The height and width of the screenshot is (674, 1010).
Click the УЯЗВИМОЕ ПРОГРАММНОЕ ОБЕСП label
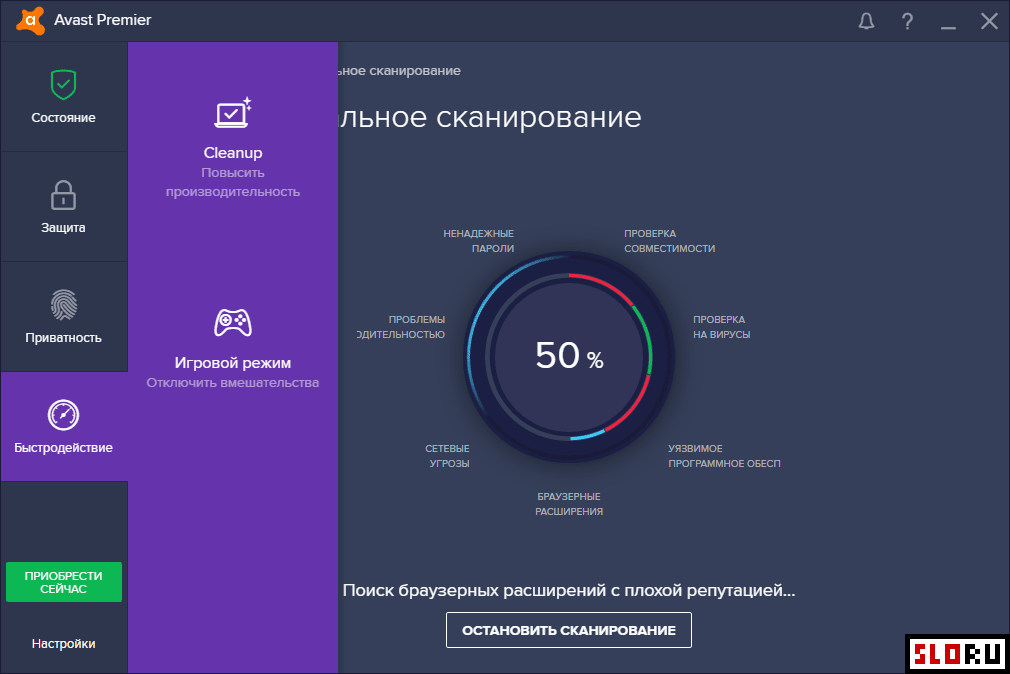click(x=724, y=456)
